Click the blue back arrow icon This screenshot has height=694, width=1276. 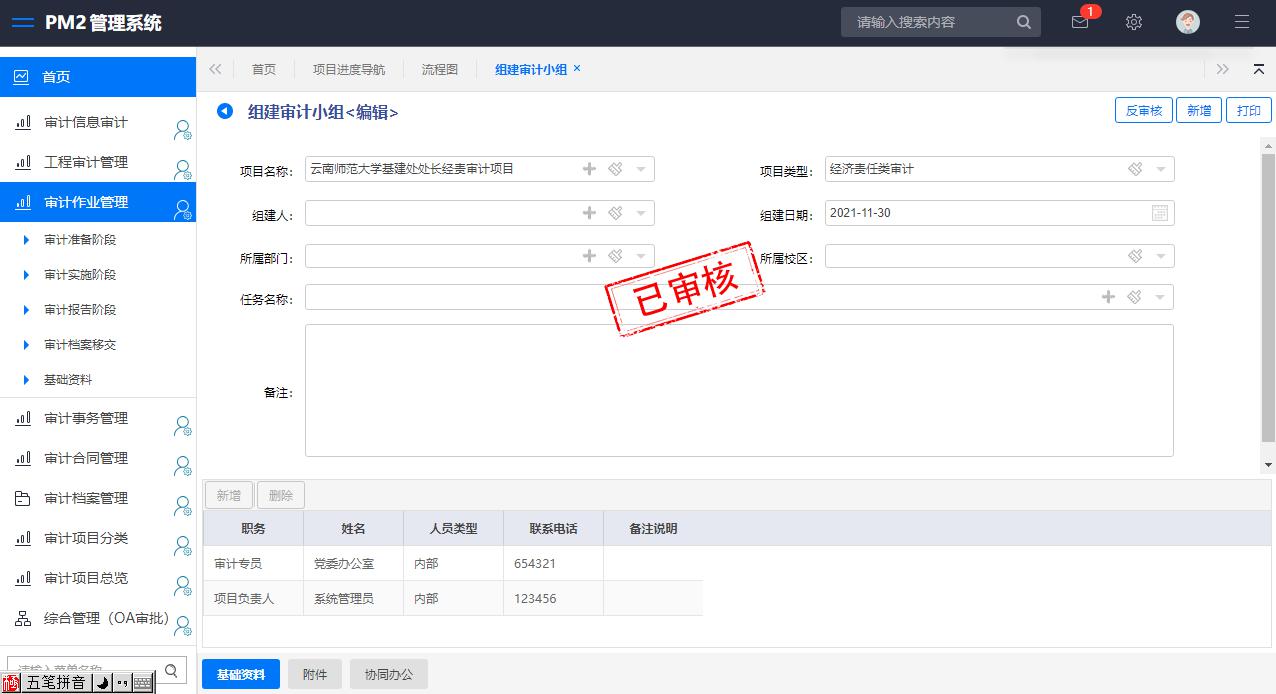pyautogui.click(x=225, y=111)
